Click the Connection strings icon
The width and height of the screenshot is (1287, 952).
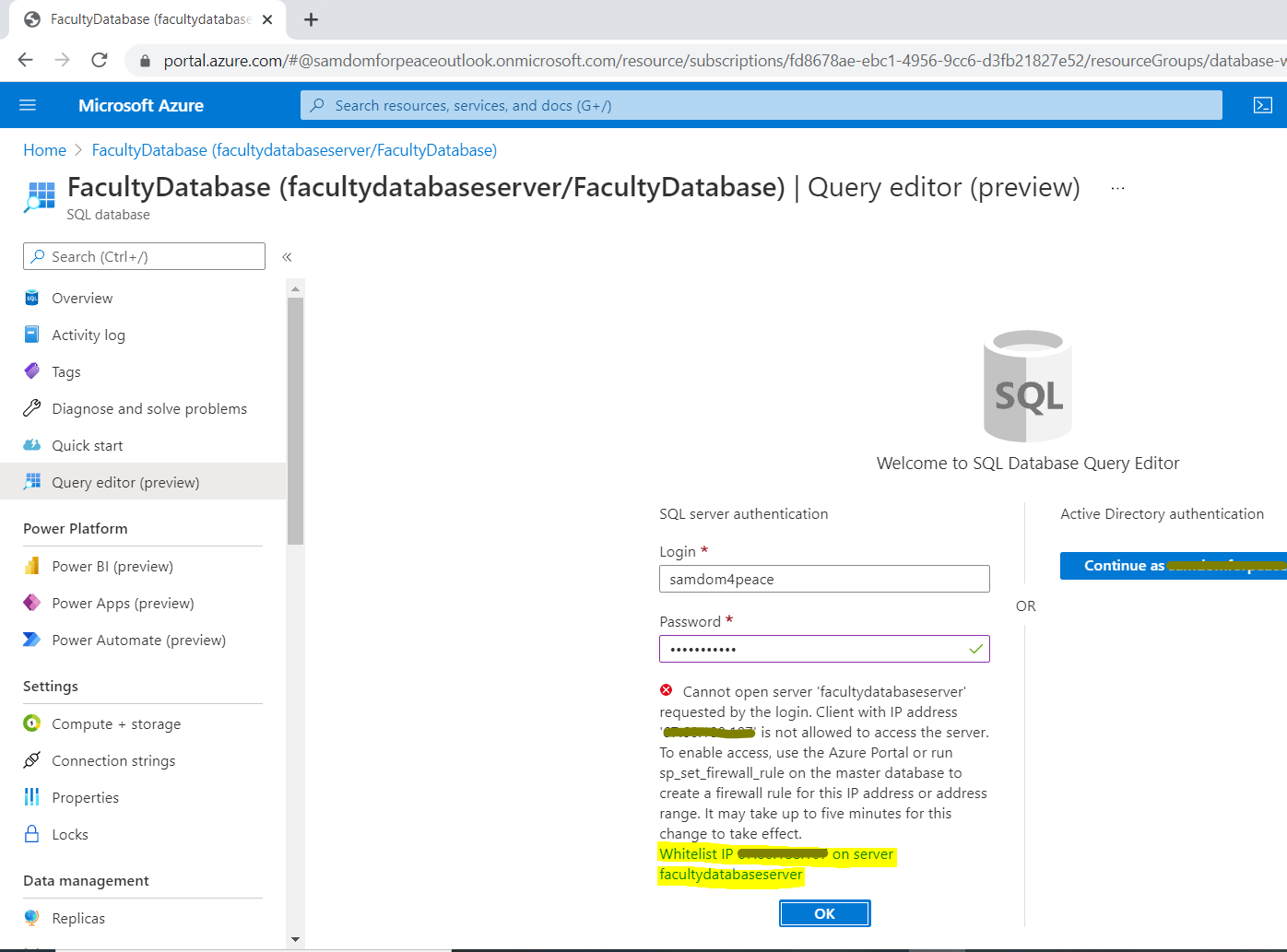(x=32, y=760)
